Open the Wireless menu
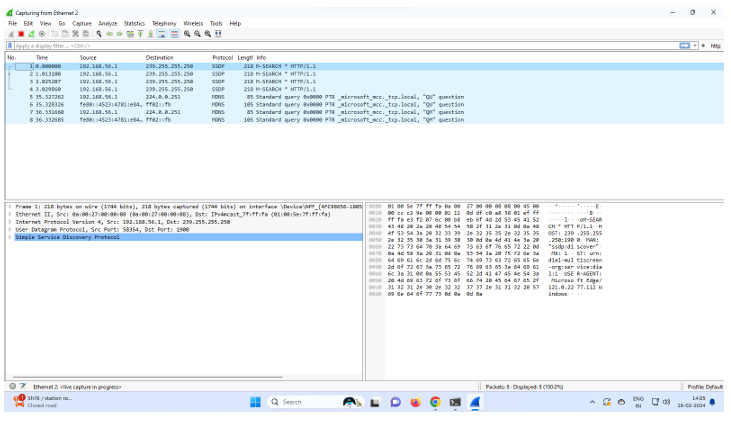Screen dimensions: 731x421 tap(193, 23)
